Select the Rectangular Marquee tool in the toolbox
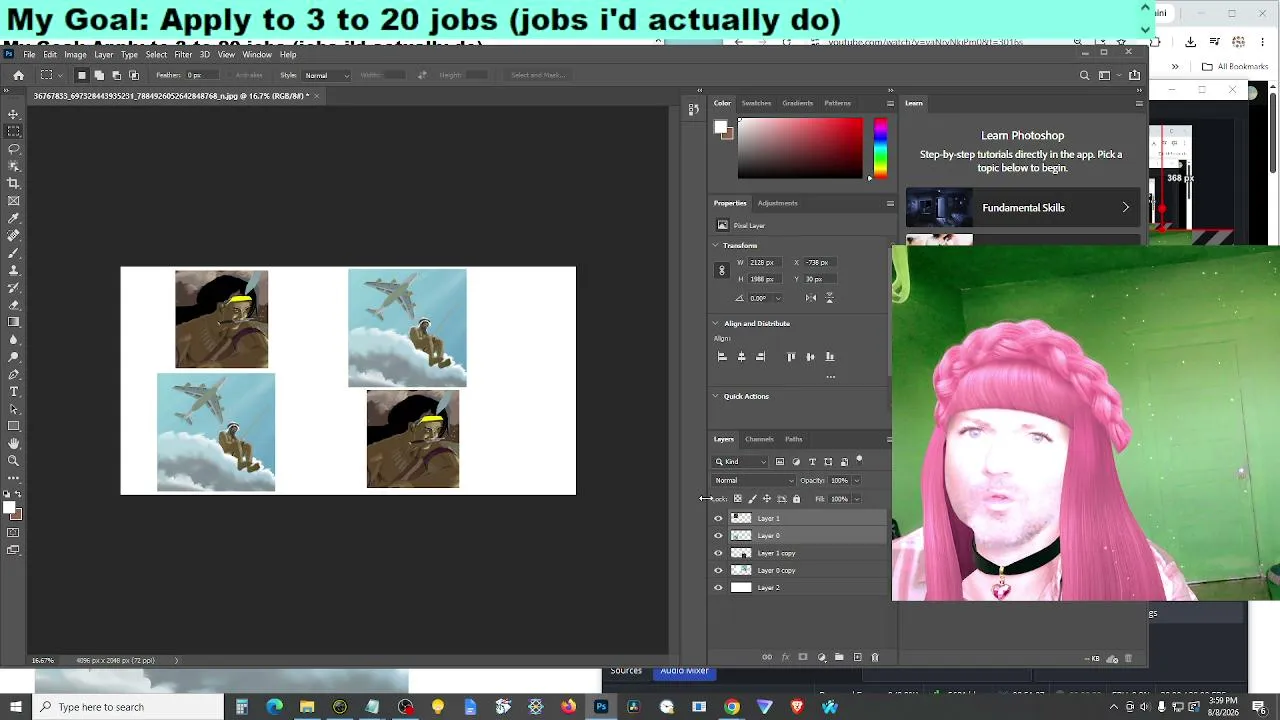1280x720 pixels. (13, 131)
